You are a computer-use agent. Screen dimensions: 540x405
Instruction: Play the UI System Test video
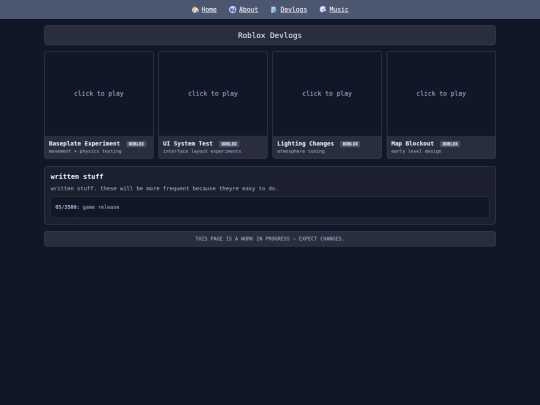tap(213, 94)
